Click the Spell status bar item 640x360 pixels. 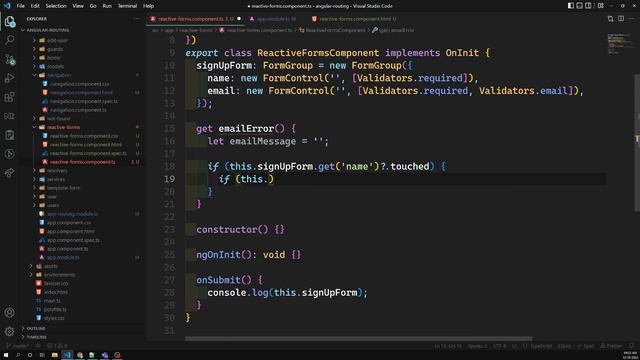tap(586, 346)
